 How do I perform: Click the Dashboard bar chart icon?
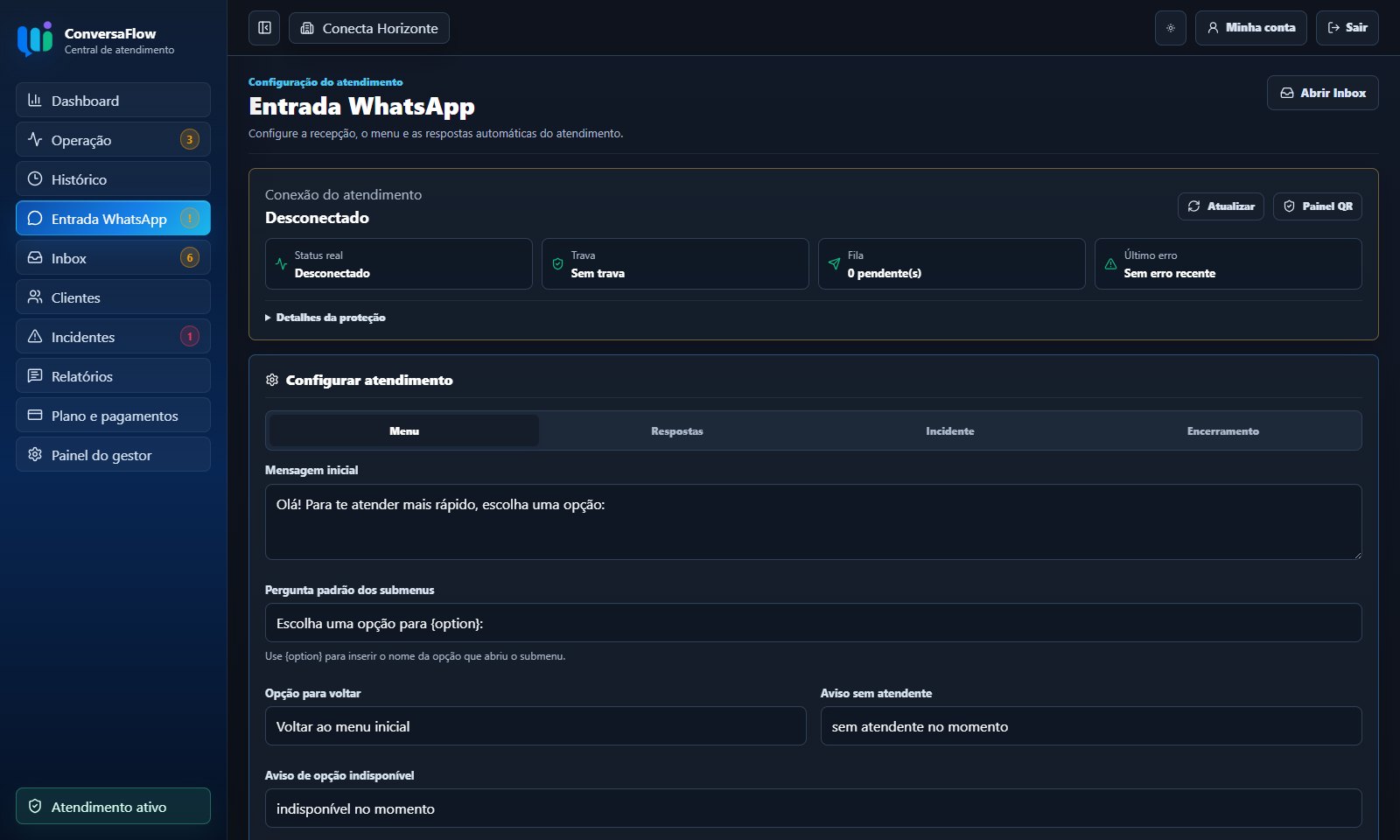pos(35,100)
